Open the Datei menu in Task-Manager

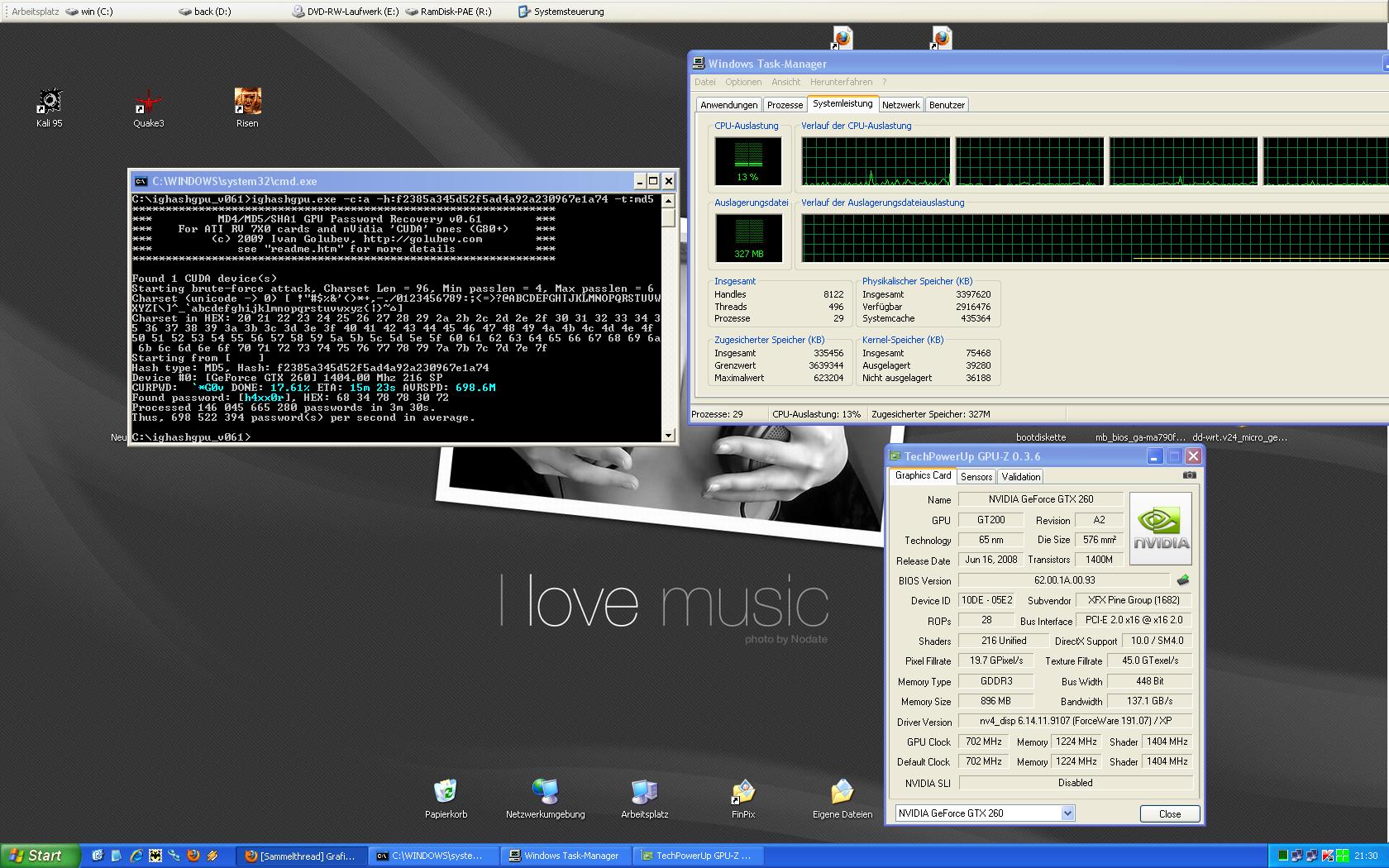pos(705,82)
